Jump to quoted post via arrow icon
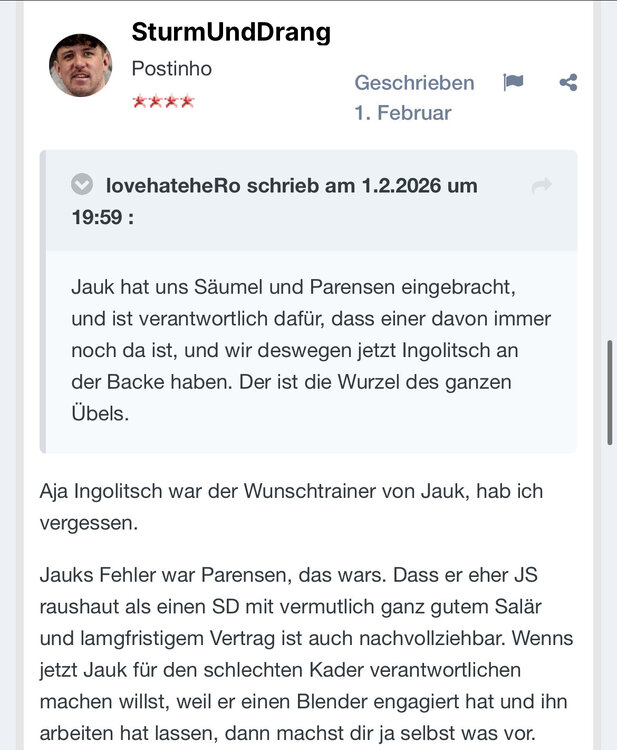 point(541,185)
